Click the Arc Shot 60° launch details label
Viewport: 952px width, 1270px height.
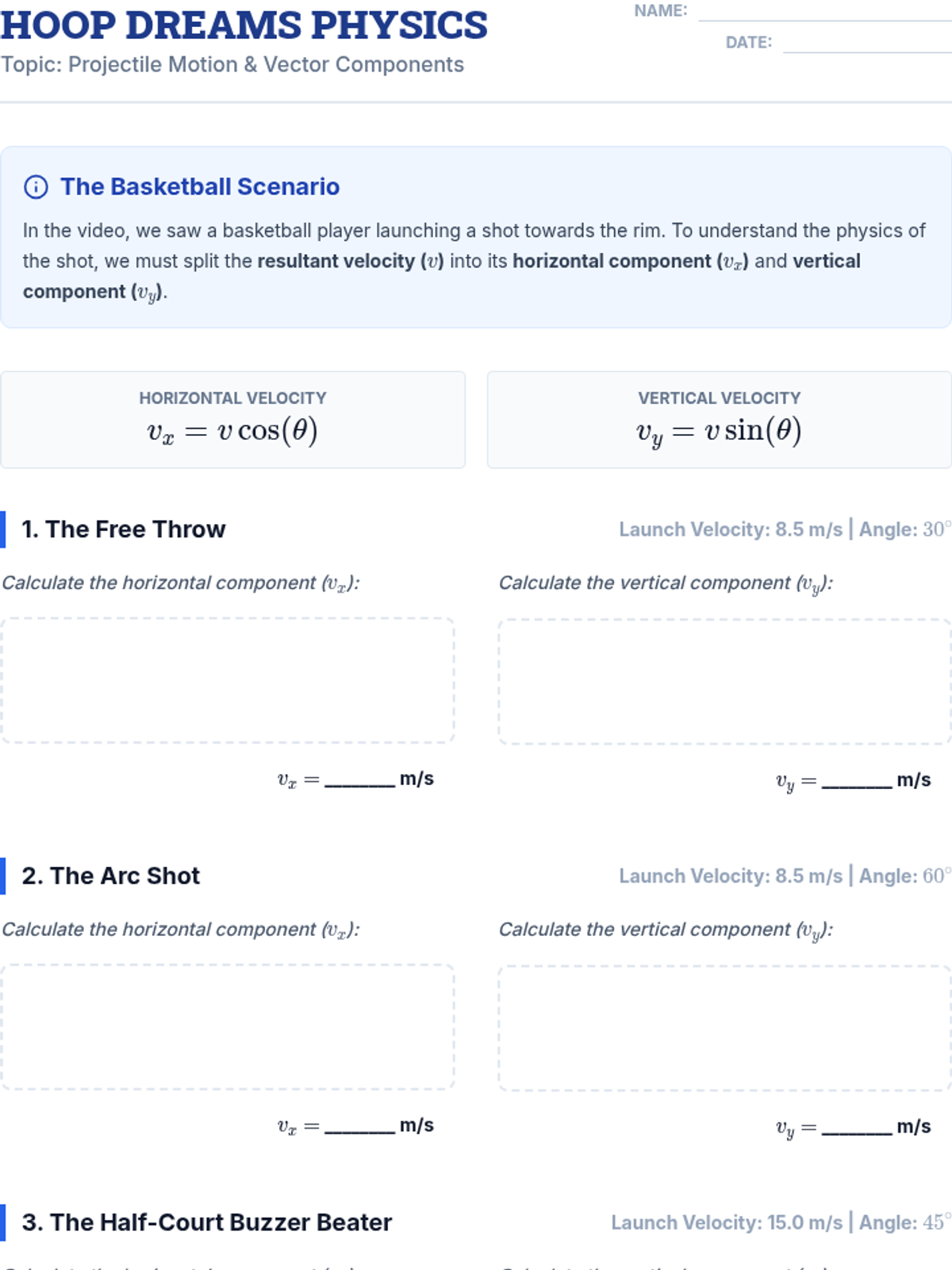(784, 876)
